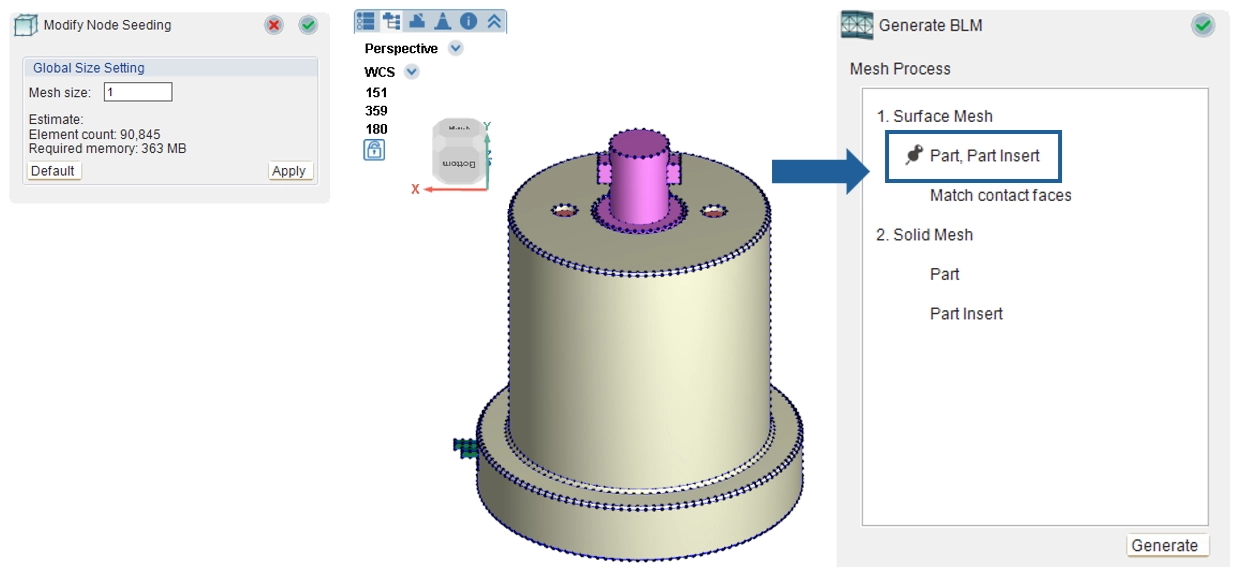Select Part Insert under Solid Mesh
This screenshot has width=1239, height=579.
966,313
